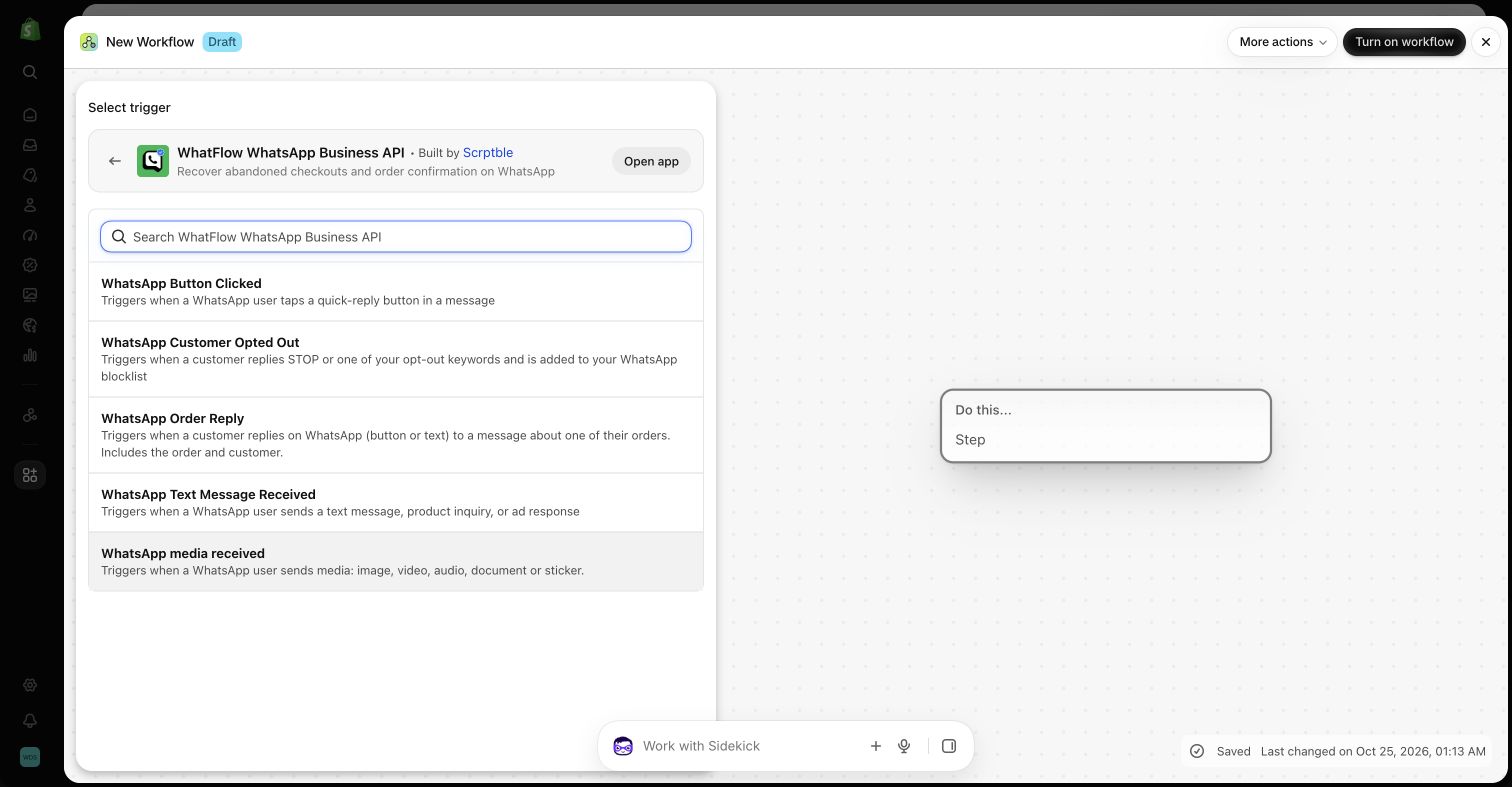Viewport: 1512px width, 787px height.
Task: Follow the Scrptble developer link
Action: pos(488,153)
